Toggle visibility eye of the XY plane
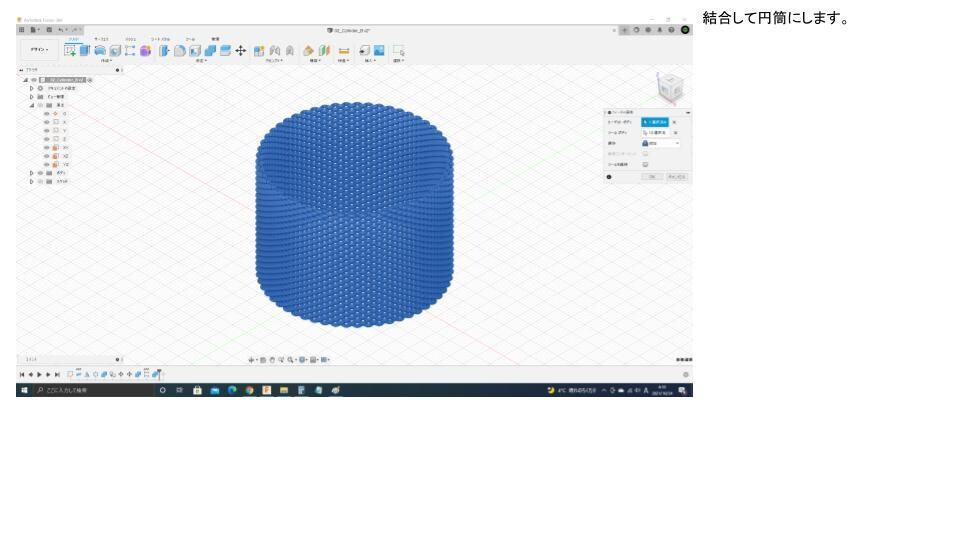 47,148
